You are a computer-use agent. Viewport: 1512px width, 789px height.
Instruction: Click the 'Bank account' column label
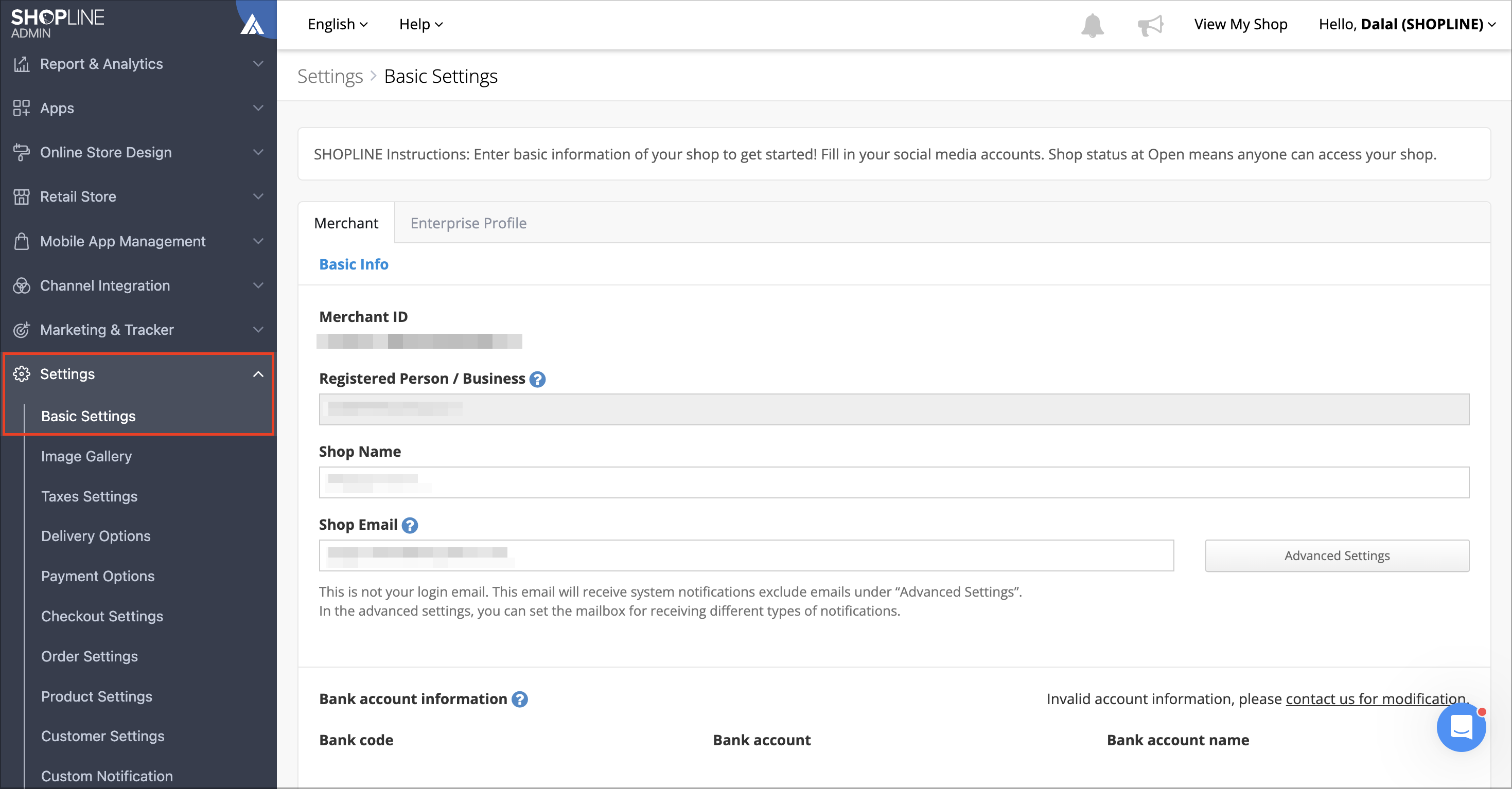click(x=761, y=740)
